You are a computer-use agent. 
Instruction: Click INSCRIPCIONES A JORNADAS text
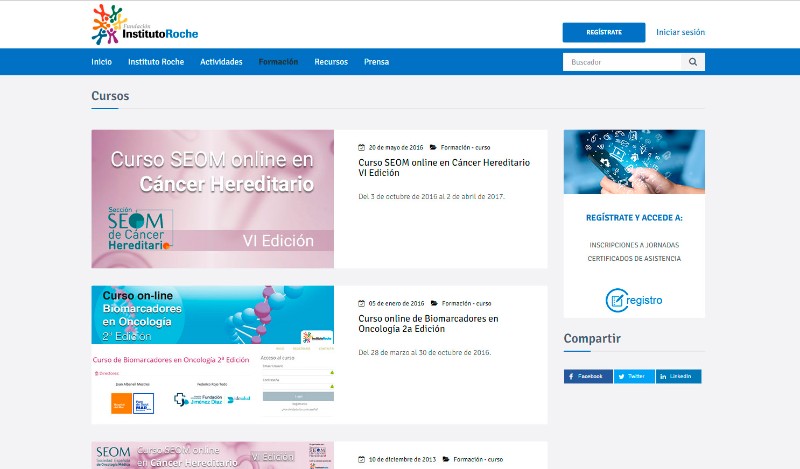pos(634,245)
